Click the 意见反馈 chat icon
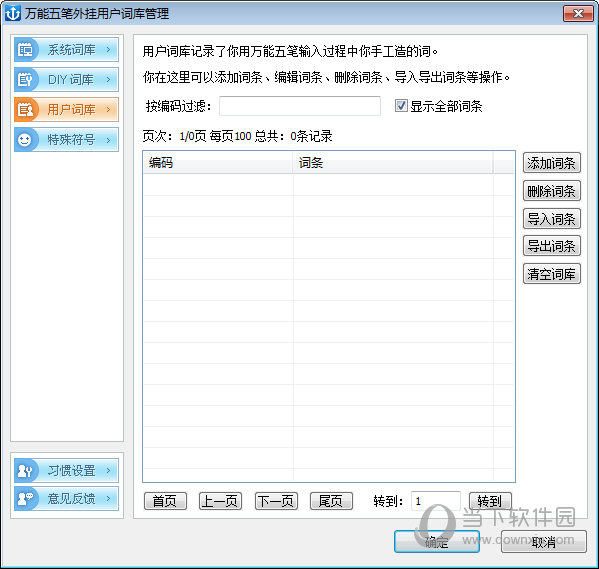The image size is (599, 569). tap(25, 498)
